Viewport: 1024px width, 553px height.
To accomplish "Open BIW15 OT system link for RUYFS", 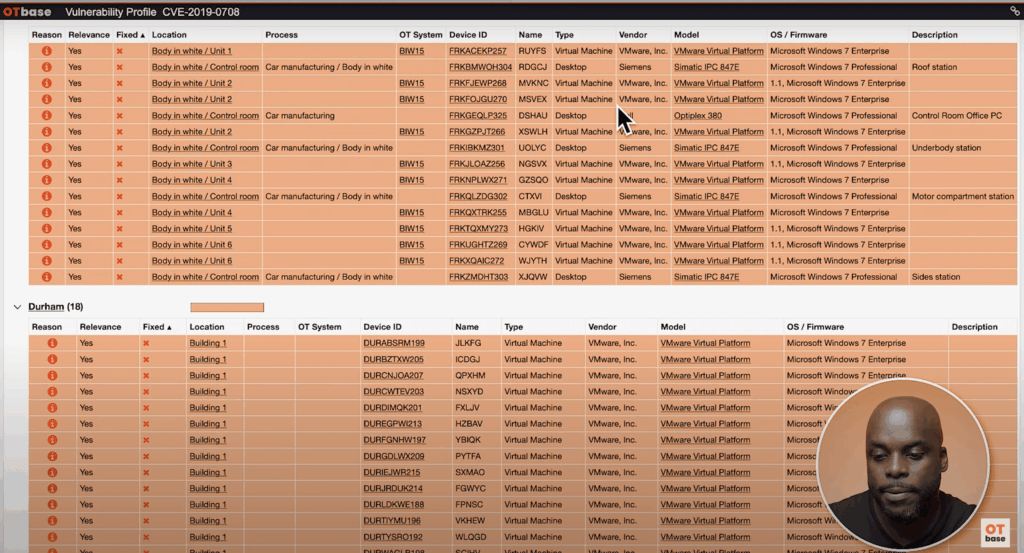I will [410, 51].
